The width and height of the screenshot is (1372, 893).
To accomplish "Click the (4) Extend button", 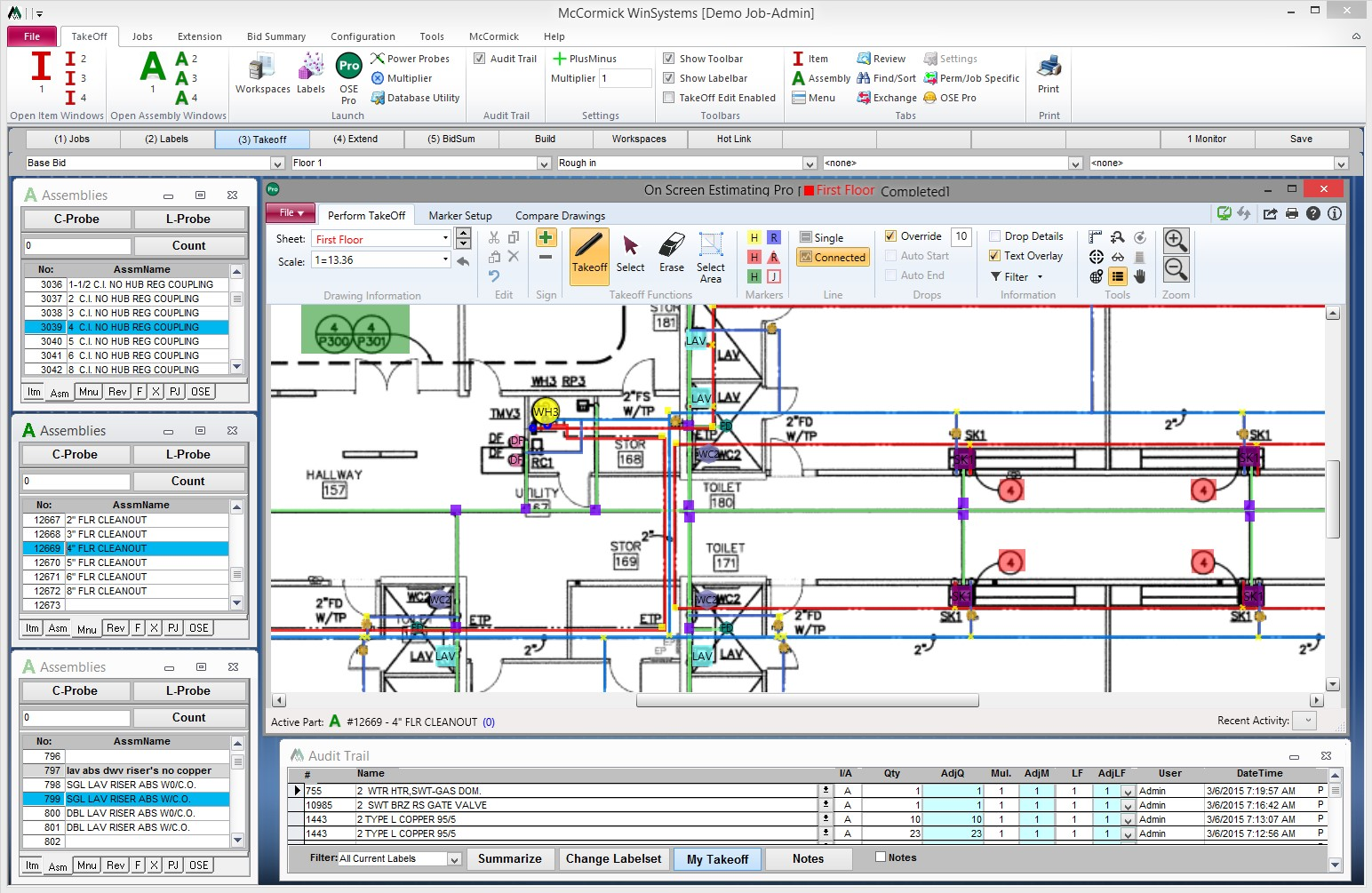I will [355, 140].
